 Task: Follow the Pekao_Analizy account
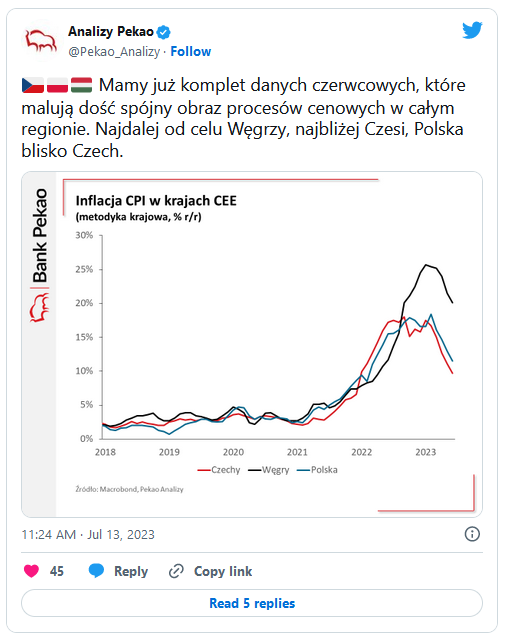(x=191, y=51)
